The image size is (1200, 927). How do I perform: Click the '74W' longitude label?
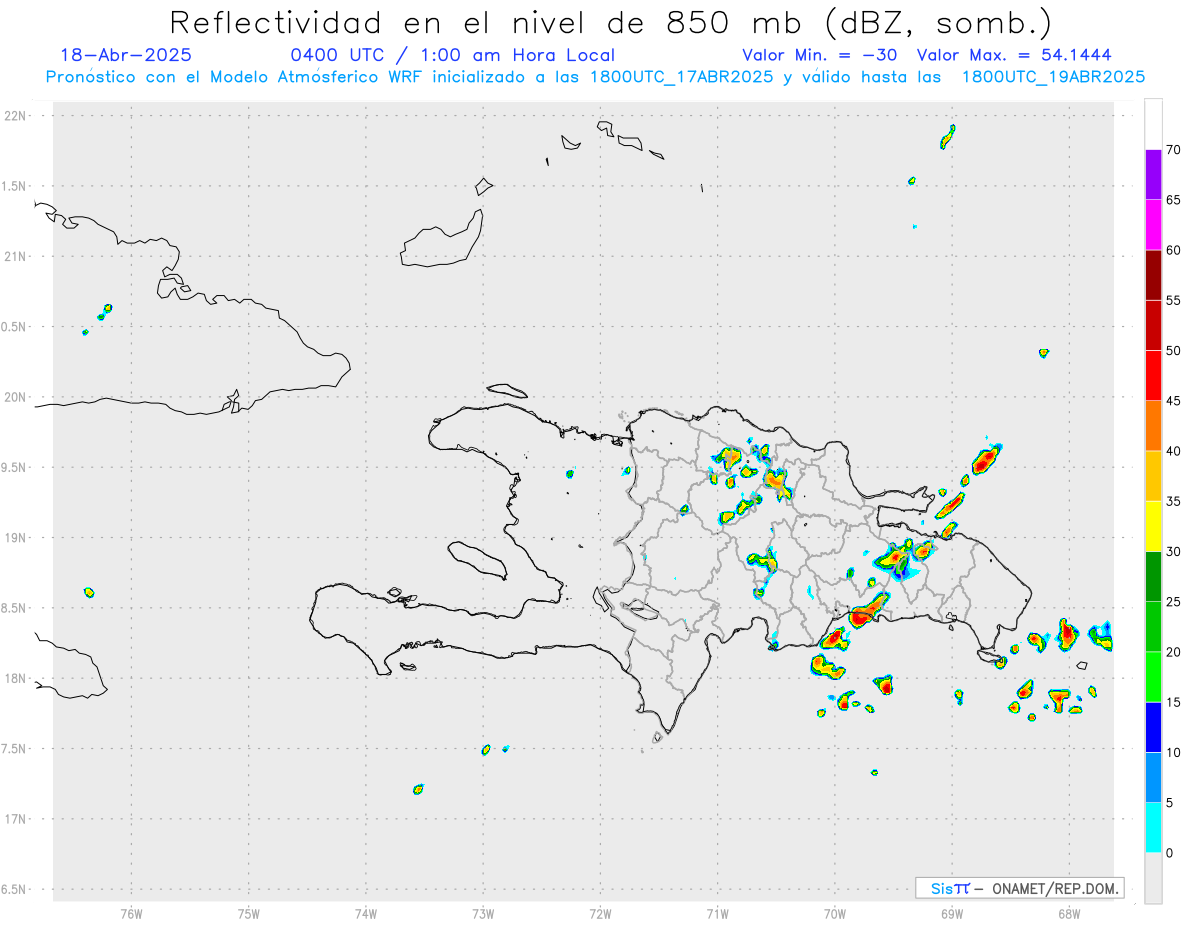[365, 913]
